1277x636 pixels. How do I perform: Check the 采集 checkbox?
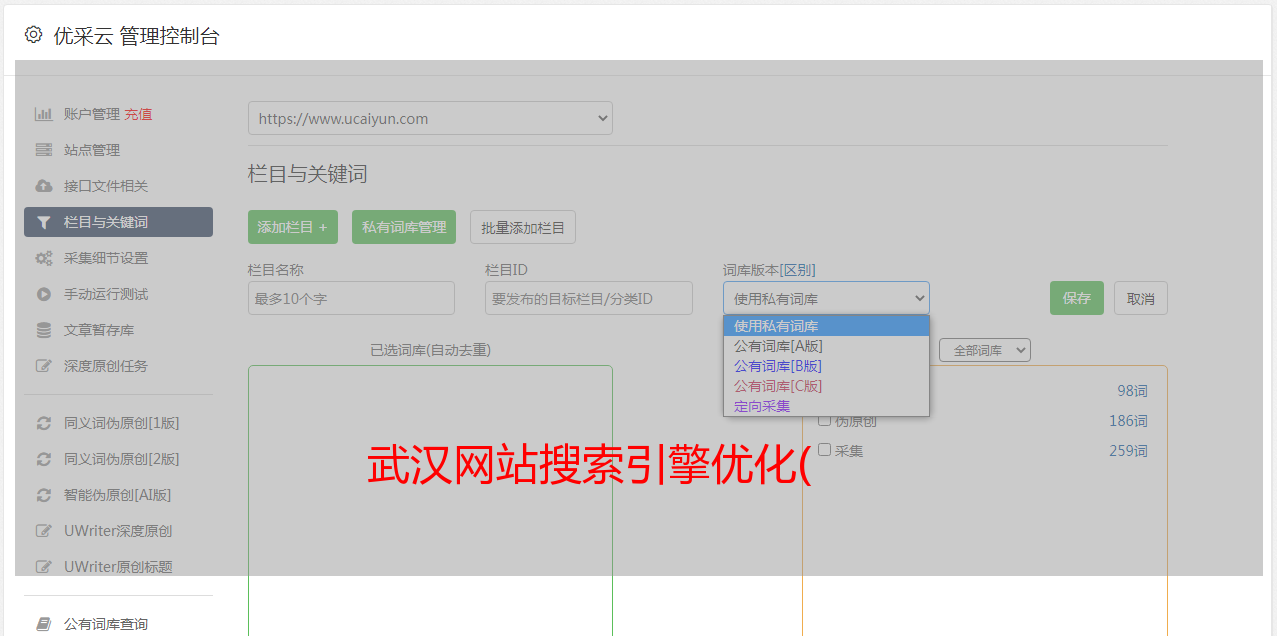pyautogui.click(x=825, y=450)
